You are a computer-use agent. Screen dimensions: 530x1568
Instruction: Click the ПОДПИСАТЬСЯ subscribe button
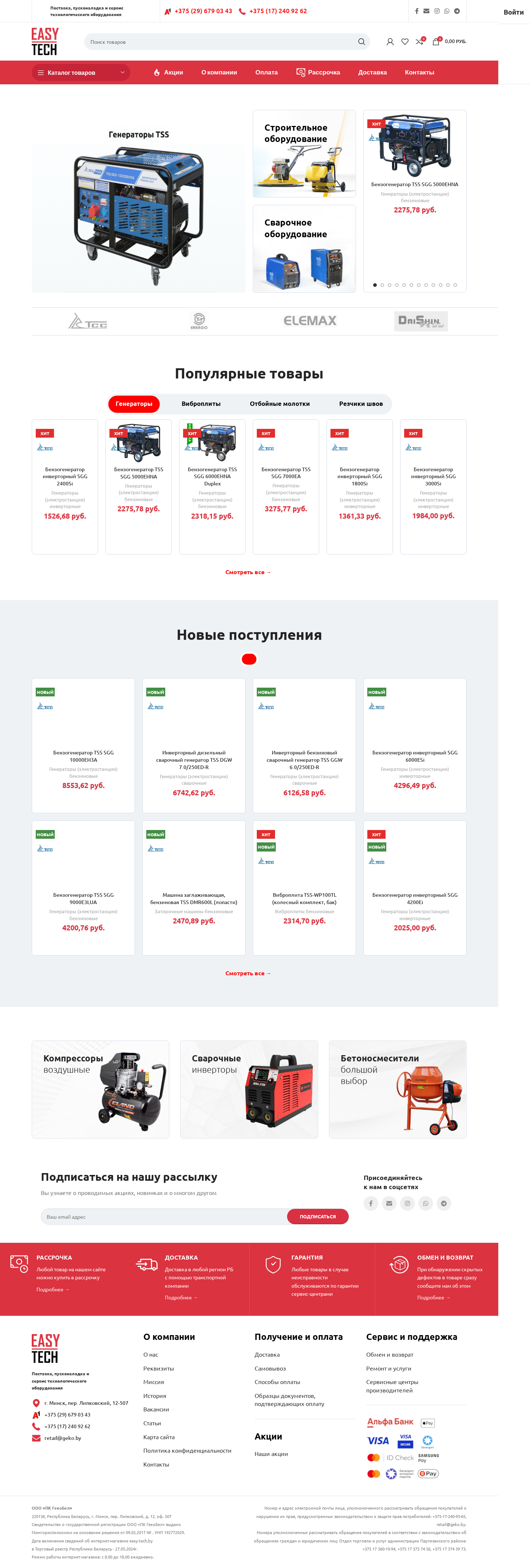coord(318,1217)
